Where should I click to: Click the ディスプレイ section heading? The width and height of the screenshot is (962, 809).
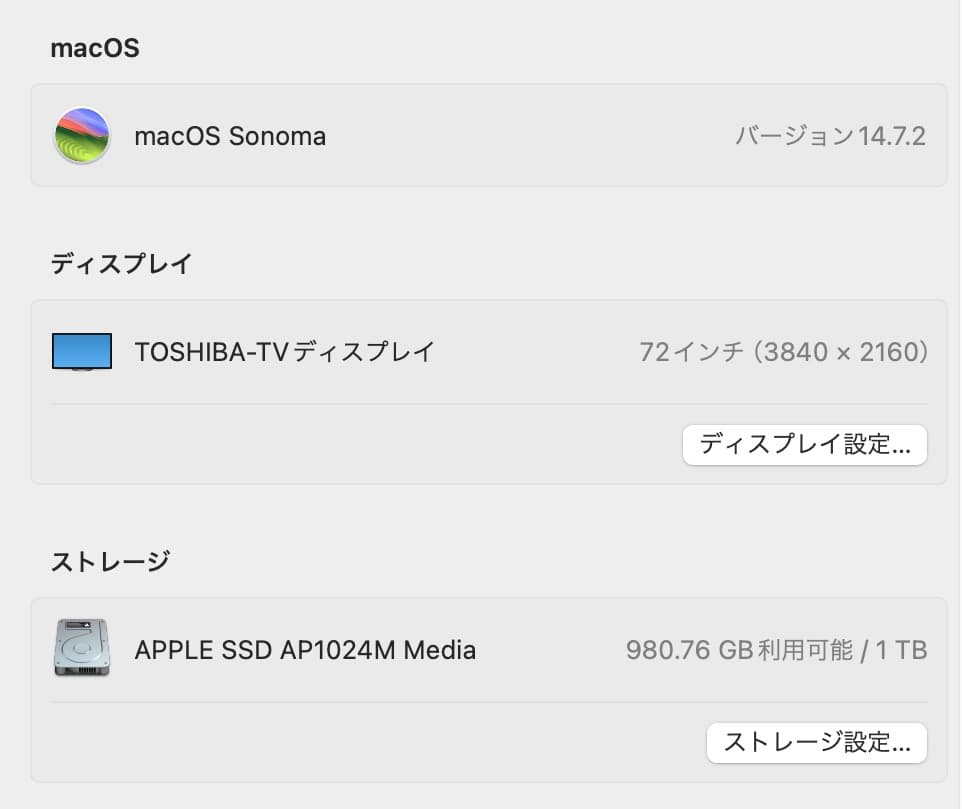[121, 263]
